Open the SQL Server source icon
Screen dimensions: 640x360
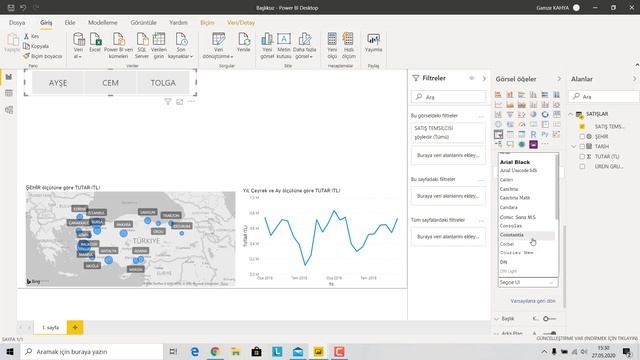(142, 40)
